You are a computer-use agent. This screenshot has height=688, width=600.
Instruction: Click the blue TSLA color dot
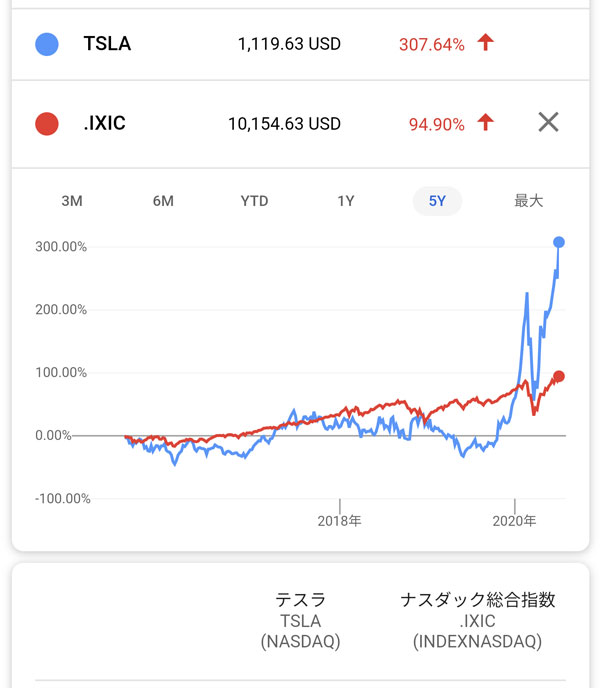tap(46, 44)
